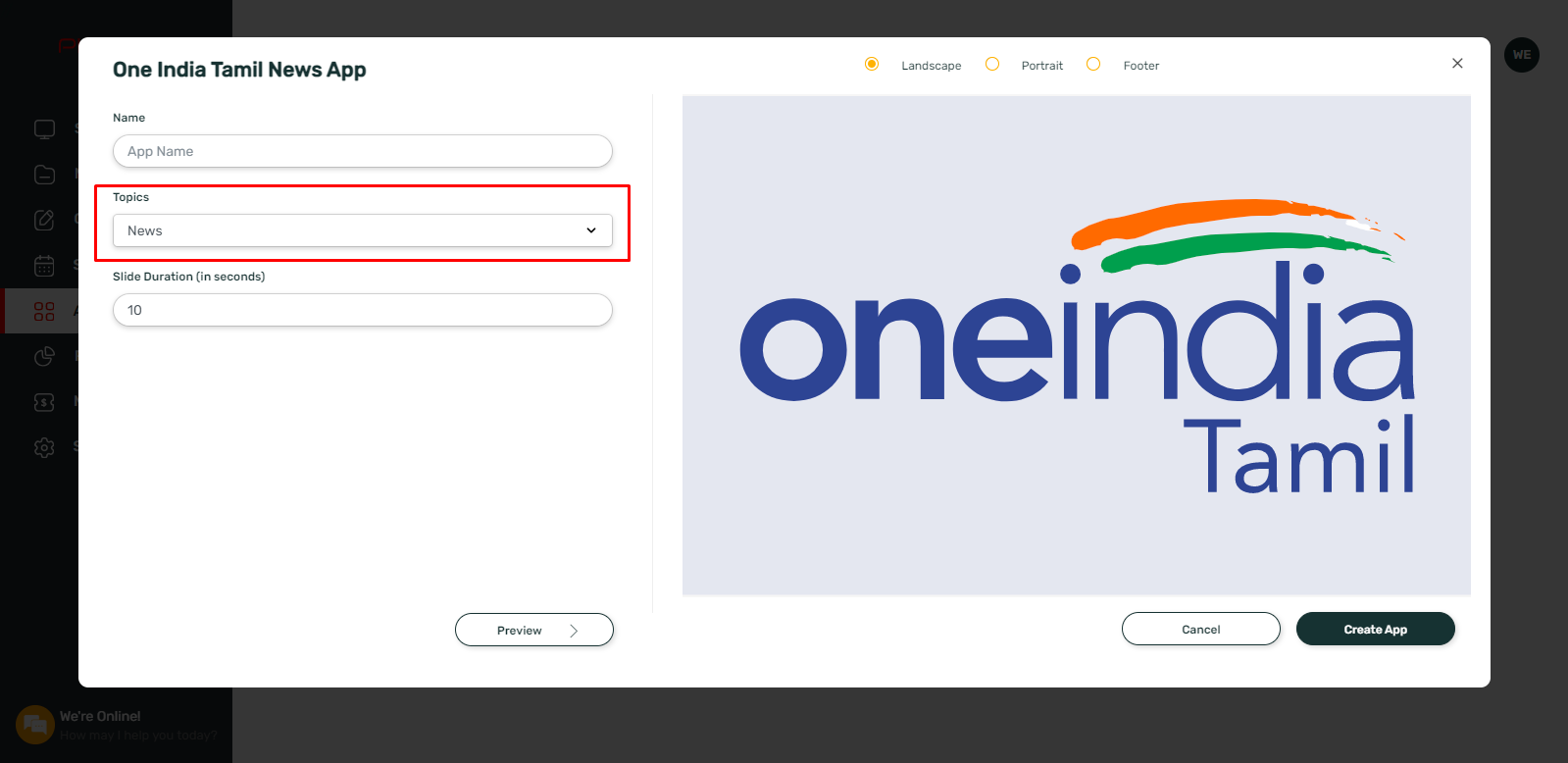The width and height of the screenshot is (1568, 763).
Task: Click the settings gear icon in sidebar
Action: click(44, 447)
